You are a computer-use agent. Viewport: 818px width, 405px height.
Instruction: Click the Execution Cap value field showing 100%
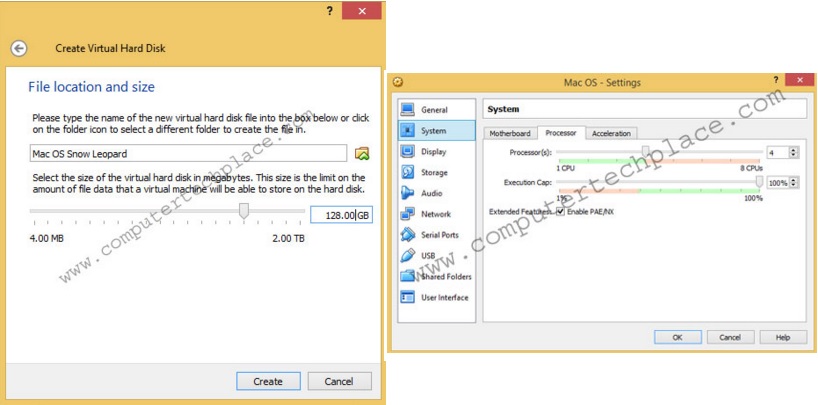[x=778, y=183]
